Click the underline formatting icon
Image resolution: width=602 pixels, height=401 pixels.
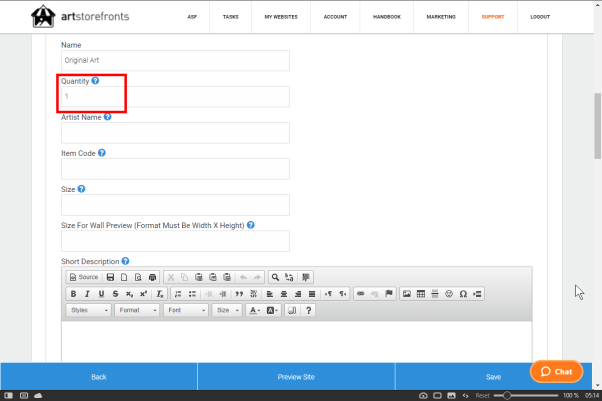tap(101, 294)
